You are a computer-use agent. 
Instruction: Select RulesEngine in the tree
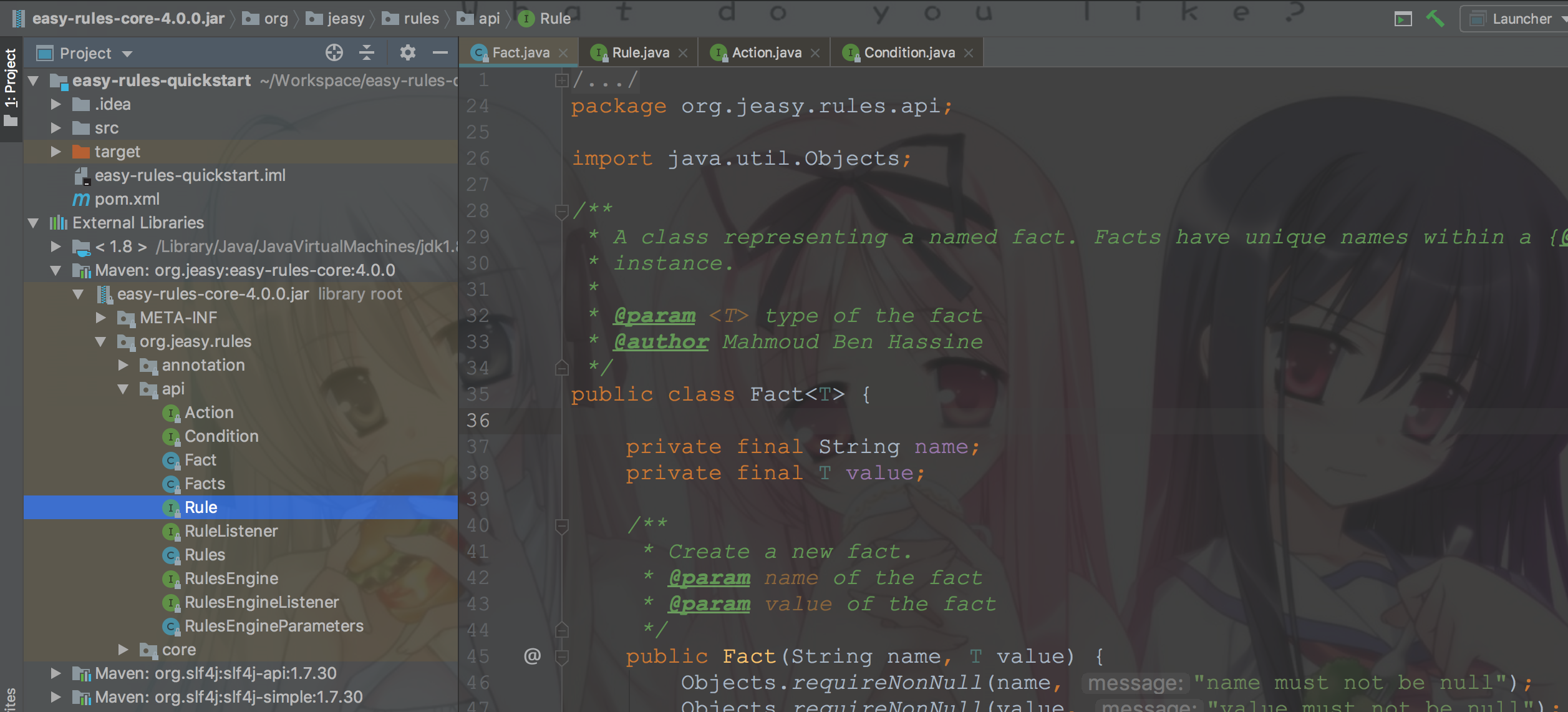point(241,578)
